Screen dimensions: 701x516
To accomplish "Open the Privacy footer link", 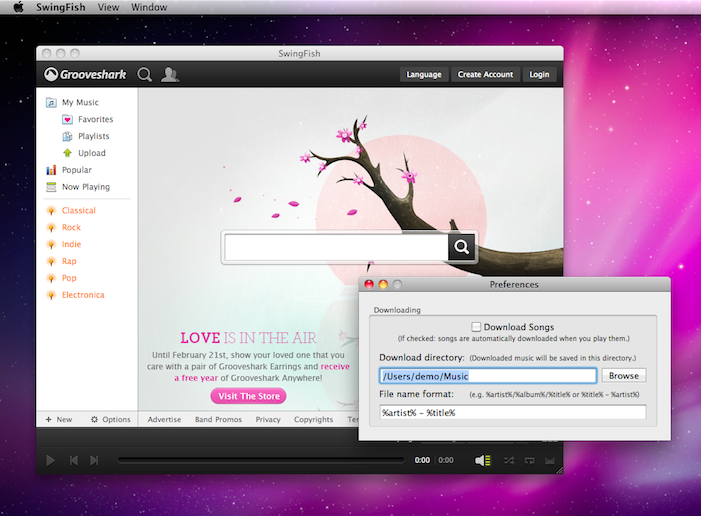I will [x=268, y=419].
